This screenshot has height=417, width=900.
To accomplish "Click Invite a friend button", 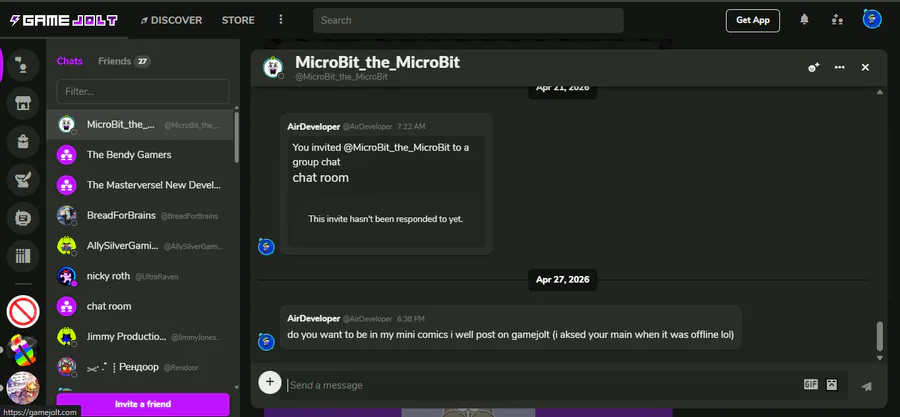I will tap(143, 404).
